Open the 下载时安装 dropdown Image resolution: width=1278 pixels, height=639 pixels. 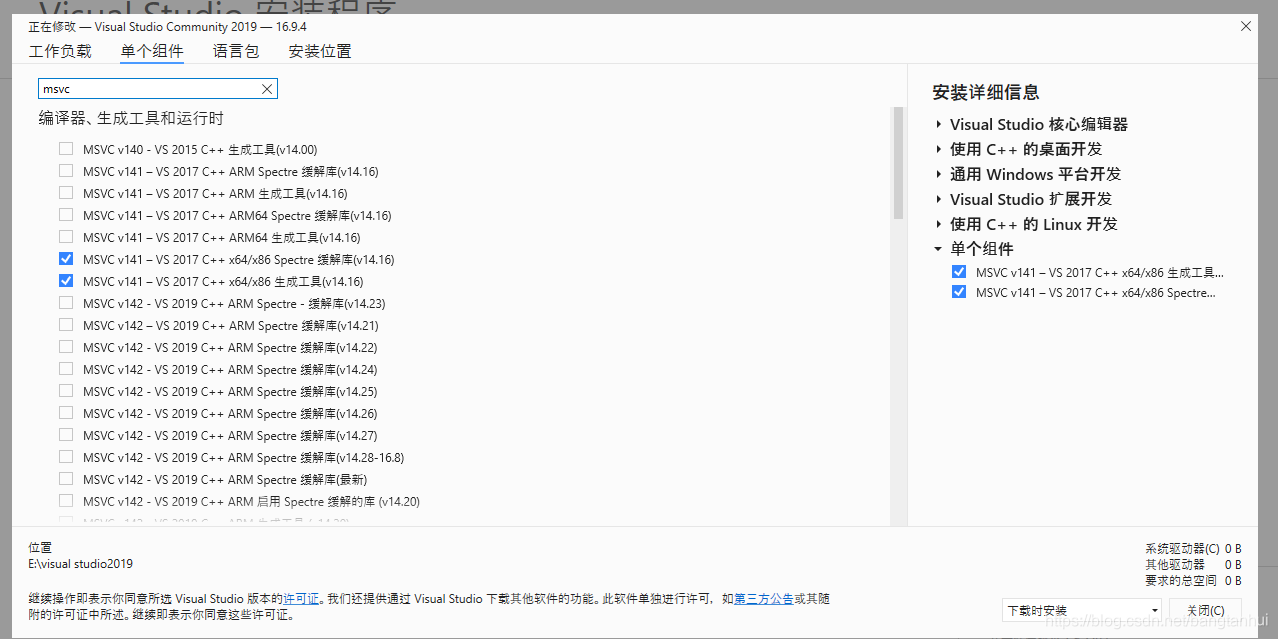click(x=1082, y=610)
